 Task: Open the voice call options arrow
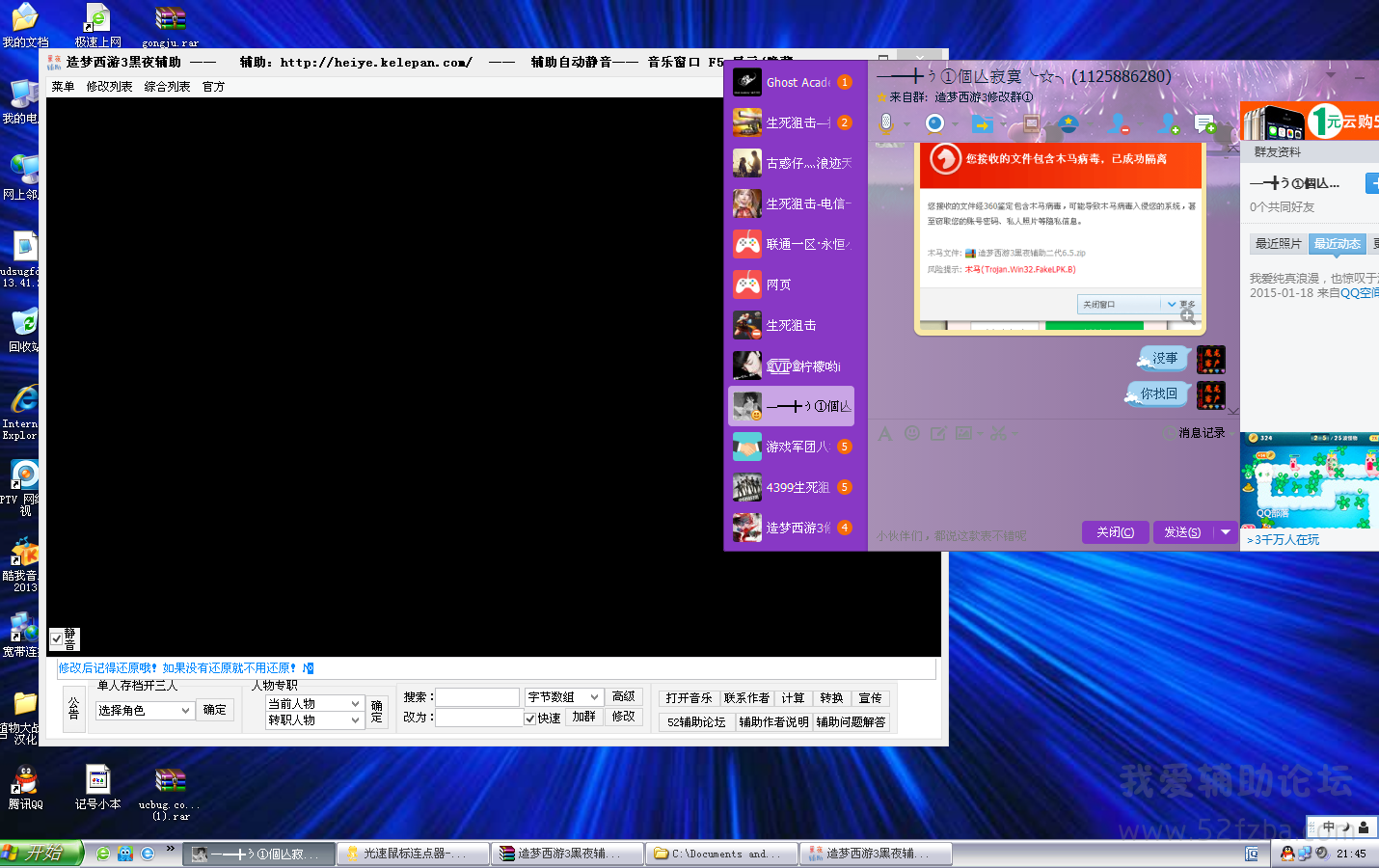[906, 124]
